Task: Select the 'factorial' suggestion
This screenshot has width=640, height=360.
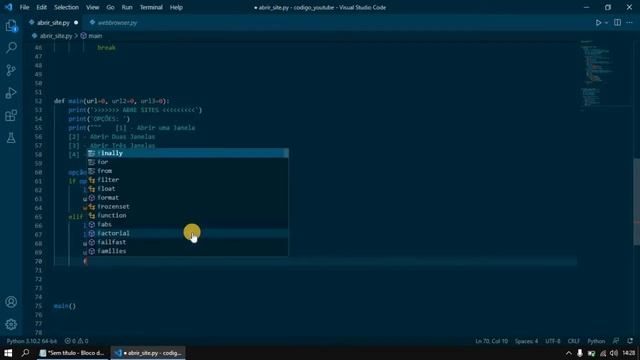Action: [188, 233]
